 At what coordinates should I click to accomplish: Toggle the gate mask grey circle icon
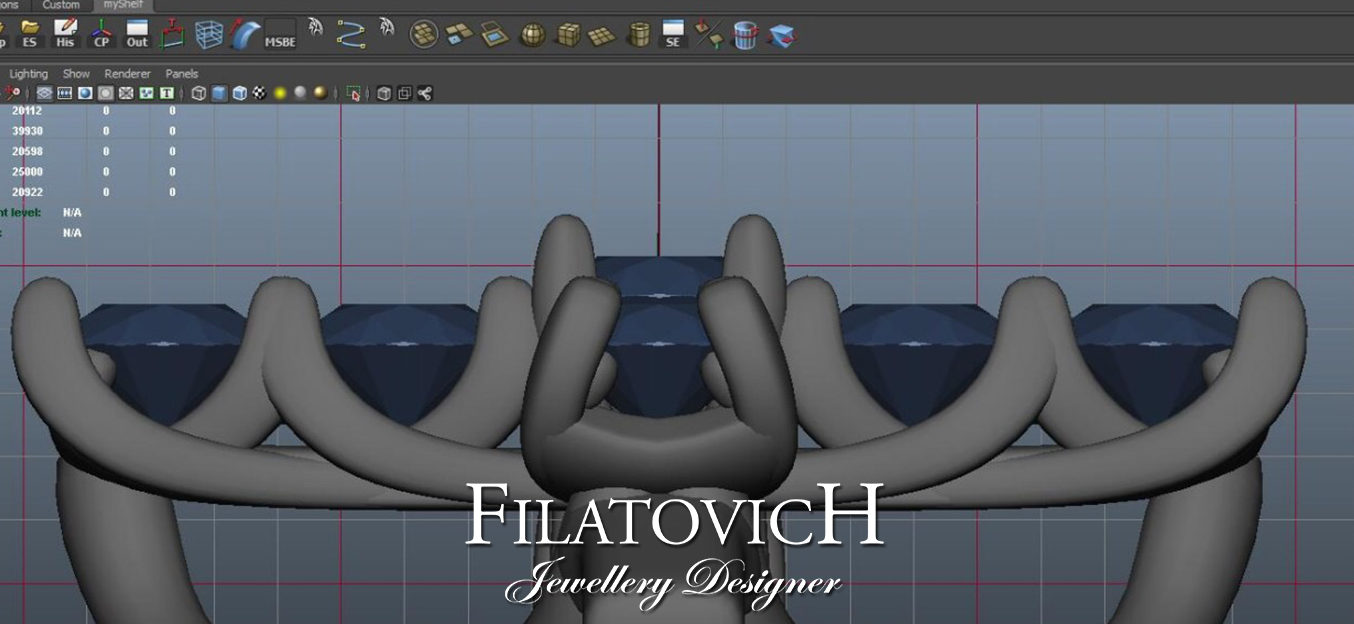coord(105,93)
